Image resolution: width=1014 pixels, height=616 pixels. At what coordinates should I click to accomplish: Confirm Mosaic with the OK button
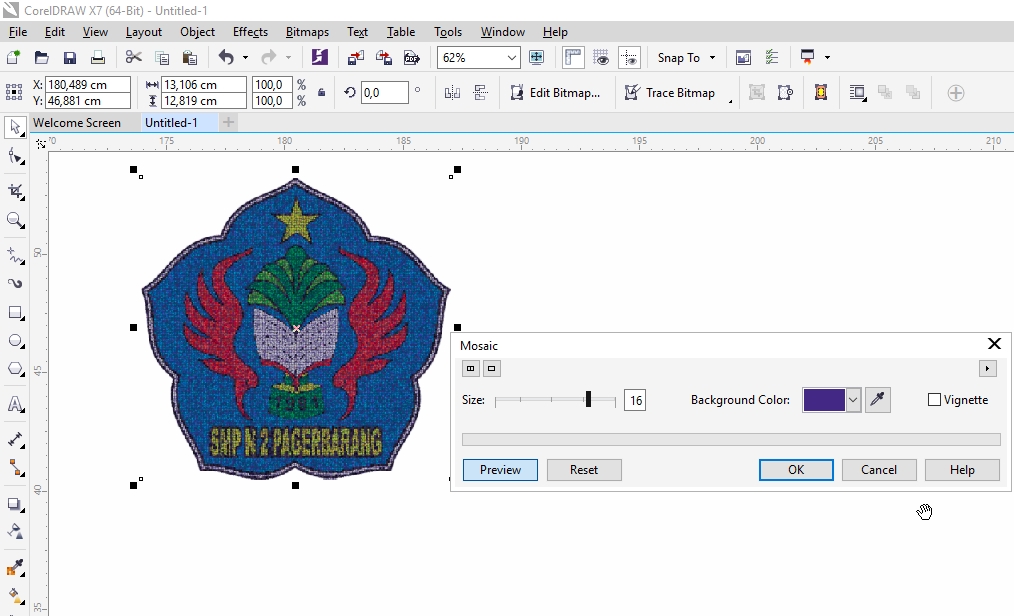click(796, 470)
